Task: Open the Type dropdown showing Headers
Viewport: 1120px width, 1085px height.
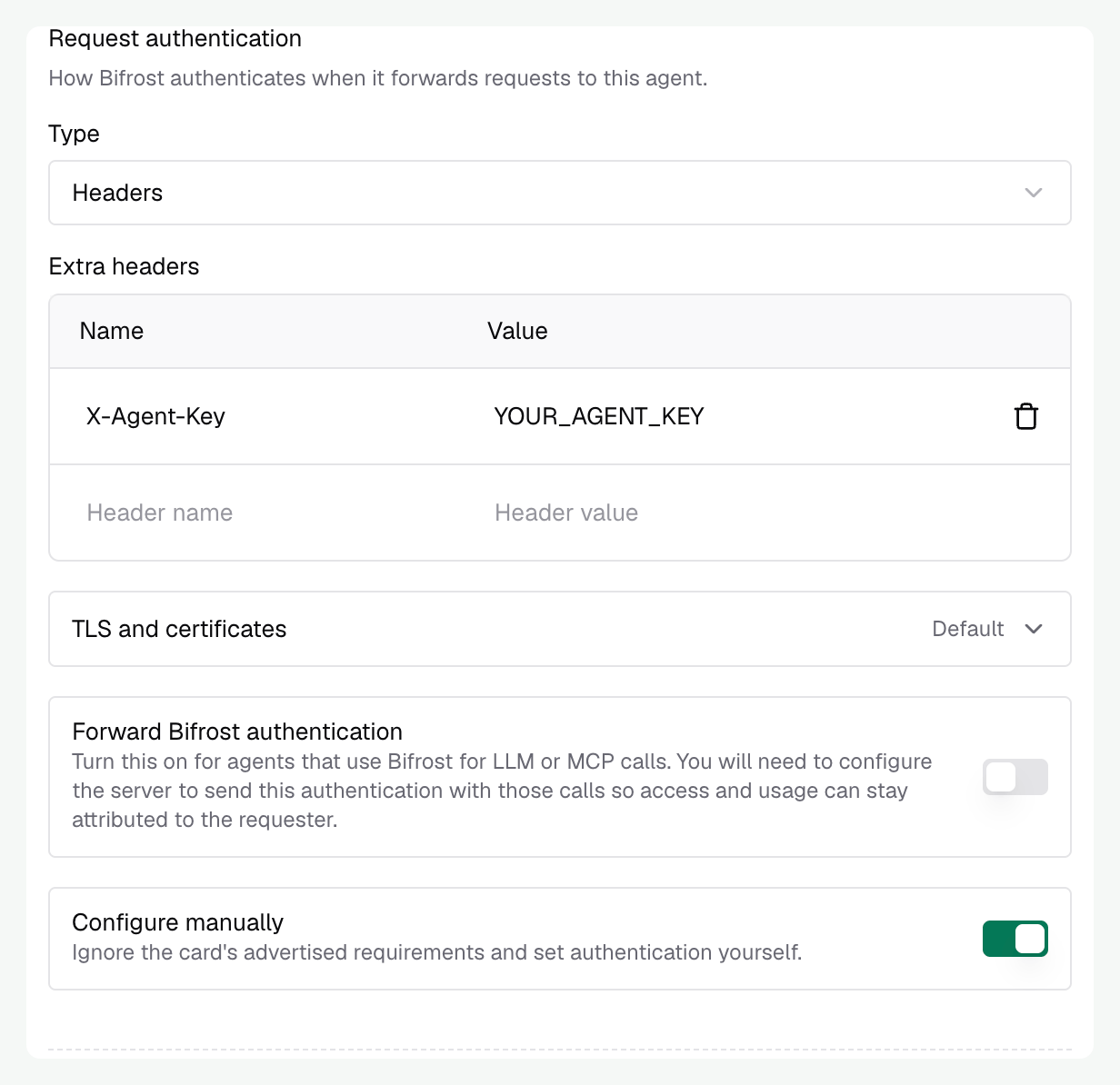Action: click(560, 193)
